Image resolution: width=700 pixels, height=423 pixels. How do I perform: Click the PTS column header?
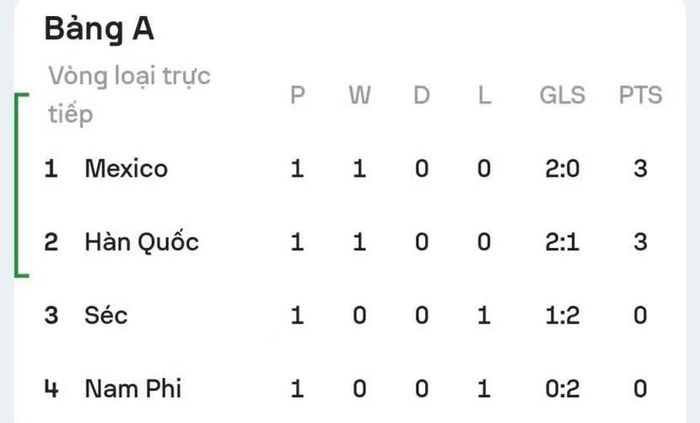[640, 95]
